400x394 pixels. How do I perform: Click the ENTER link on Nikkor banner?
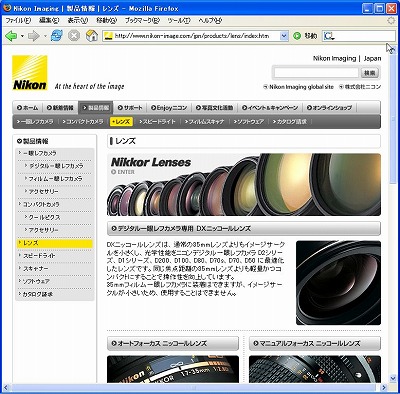click(x=123, y=172)
